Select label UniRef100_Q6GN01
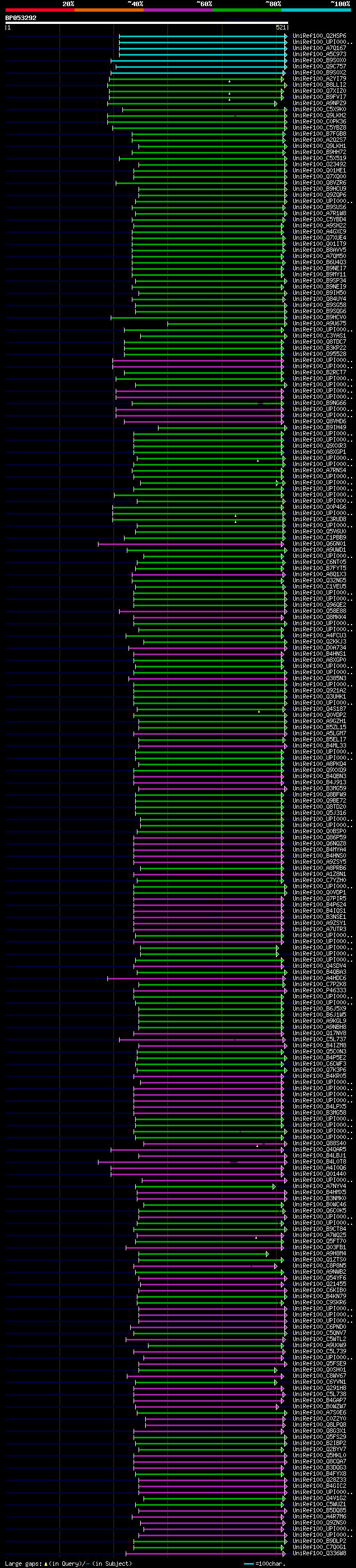Image resolution: width=356 pixels, height=1568 pixels. coord(319,543)
